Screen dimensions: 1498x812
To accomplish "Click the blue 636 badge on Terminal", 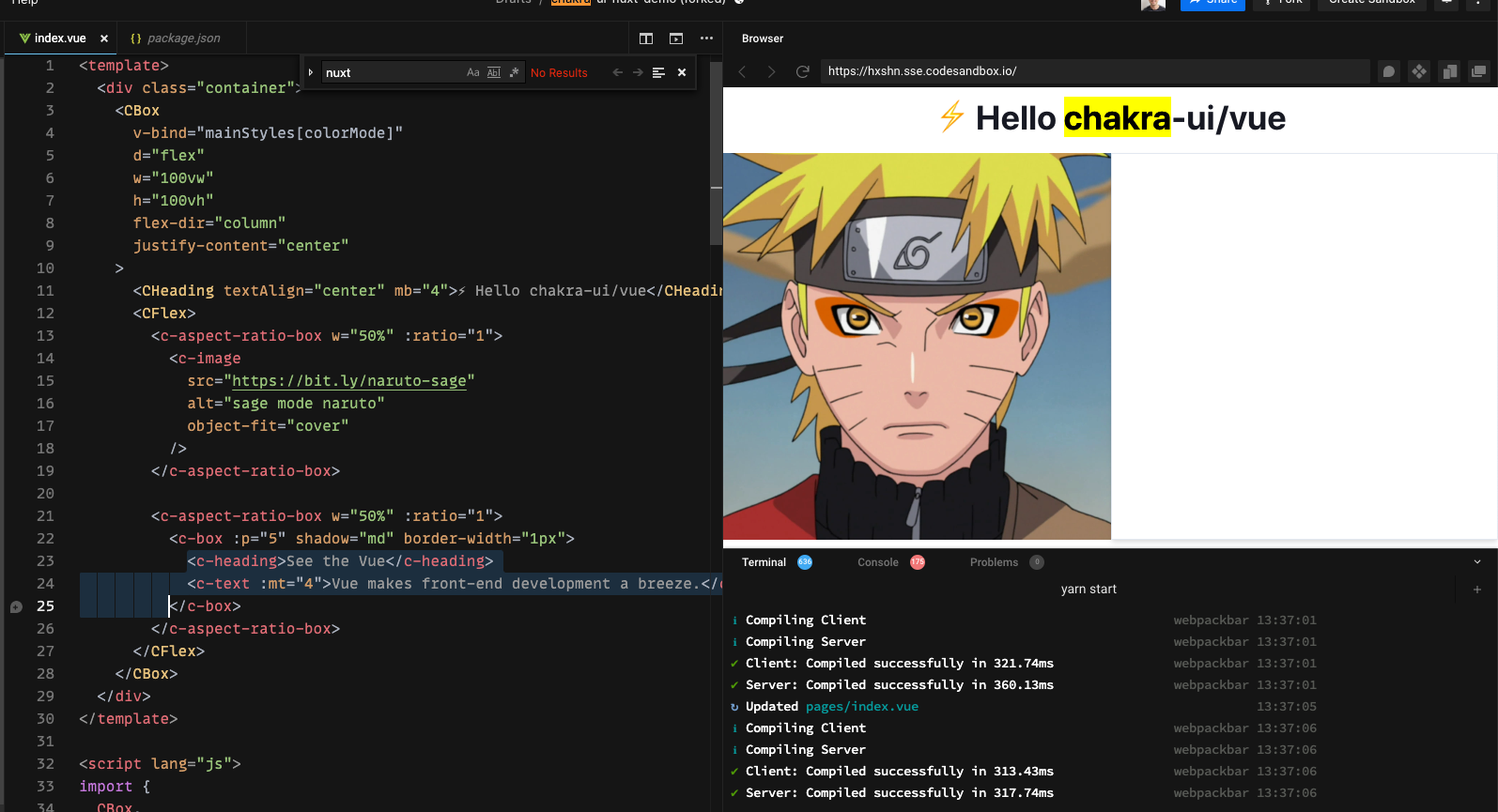I will pyautogui.click(x=805, y=562).
